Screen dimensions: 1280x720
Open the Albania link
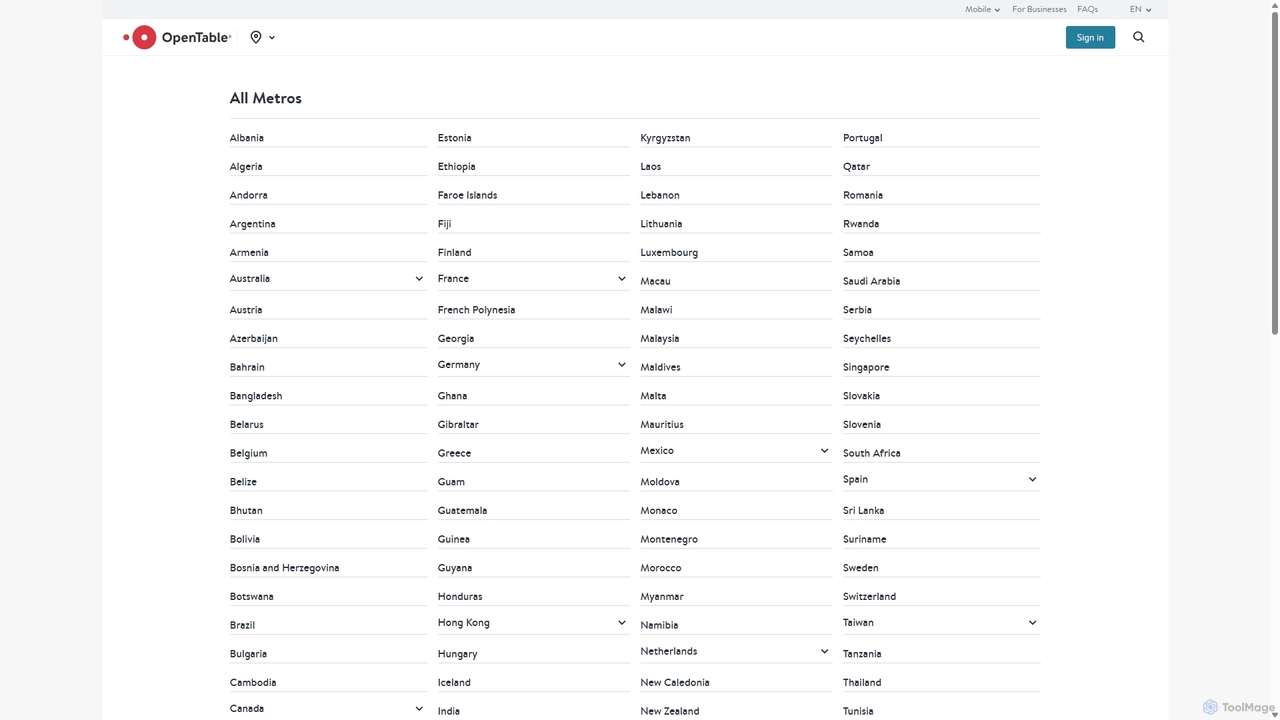247,138
